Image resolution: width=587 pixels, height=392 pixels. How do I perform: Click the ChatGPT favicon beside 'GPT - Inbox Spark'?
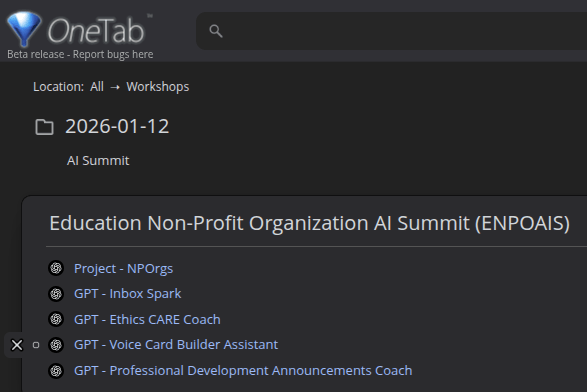coord(56,294)
